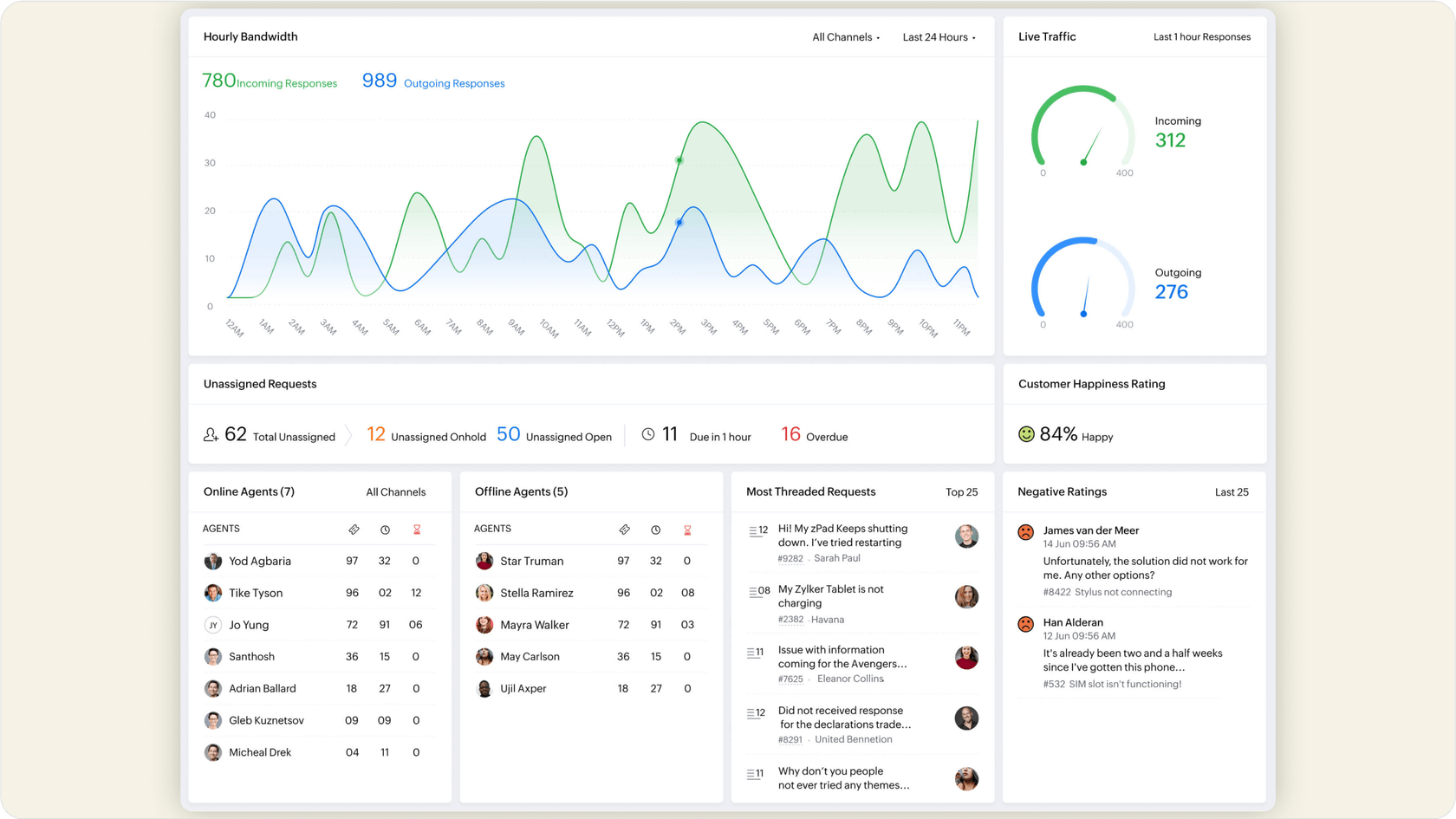Image resolution: width=1456 pixels, height=819 pixels.
Task: Click the clock icon in Online Agents header
Action: click(385, 530)
